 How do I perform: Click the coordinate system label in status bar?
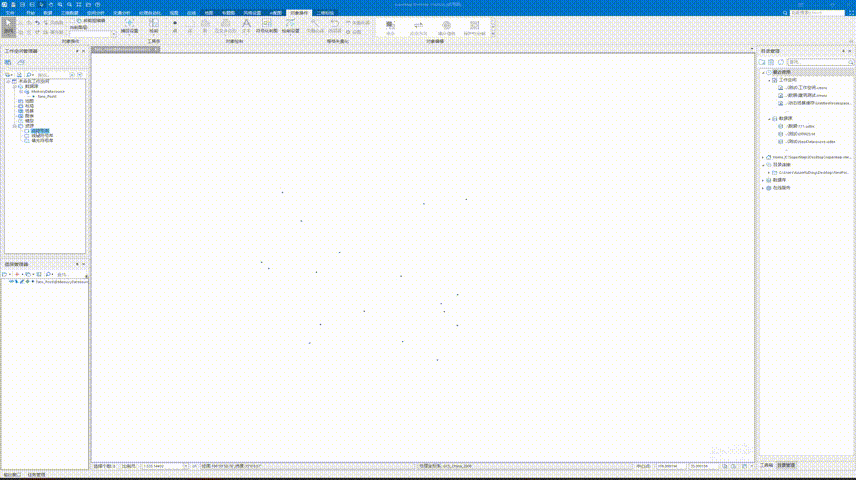445,466
